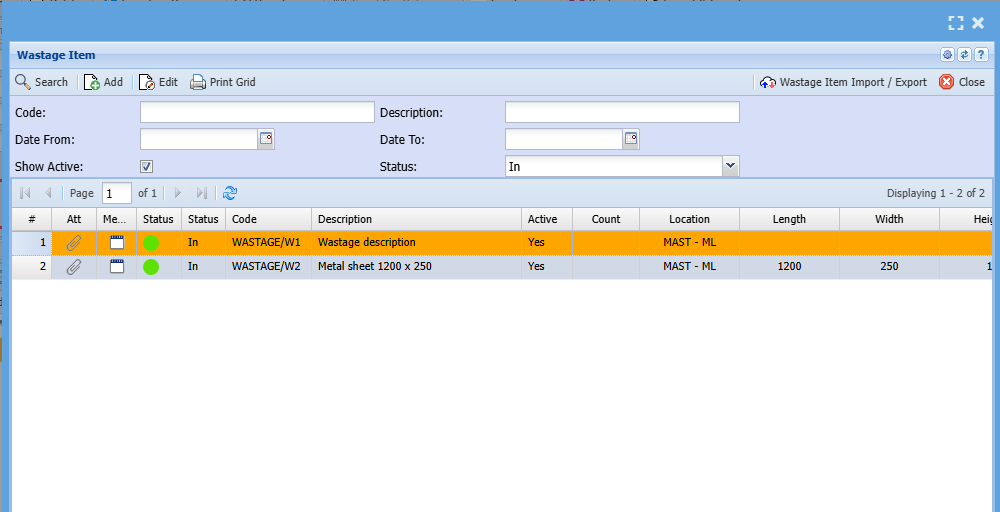Sort by the Width column header
Viewport: 1000px width, 512px height.
(x=889, y=219)
